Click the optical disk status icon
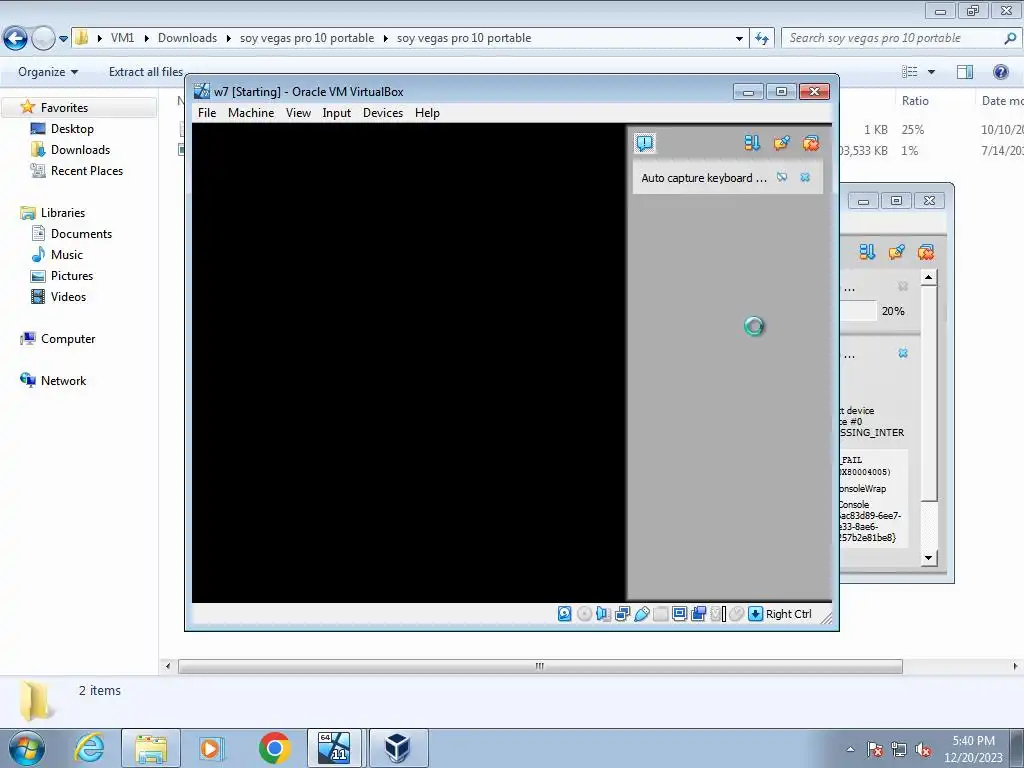The height and width of the screenshot is (768, 1024). 584,614
